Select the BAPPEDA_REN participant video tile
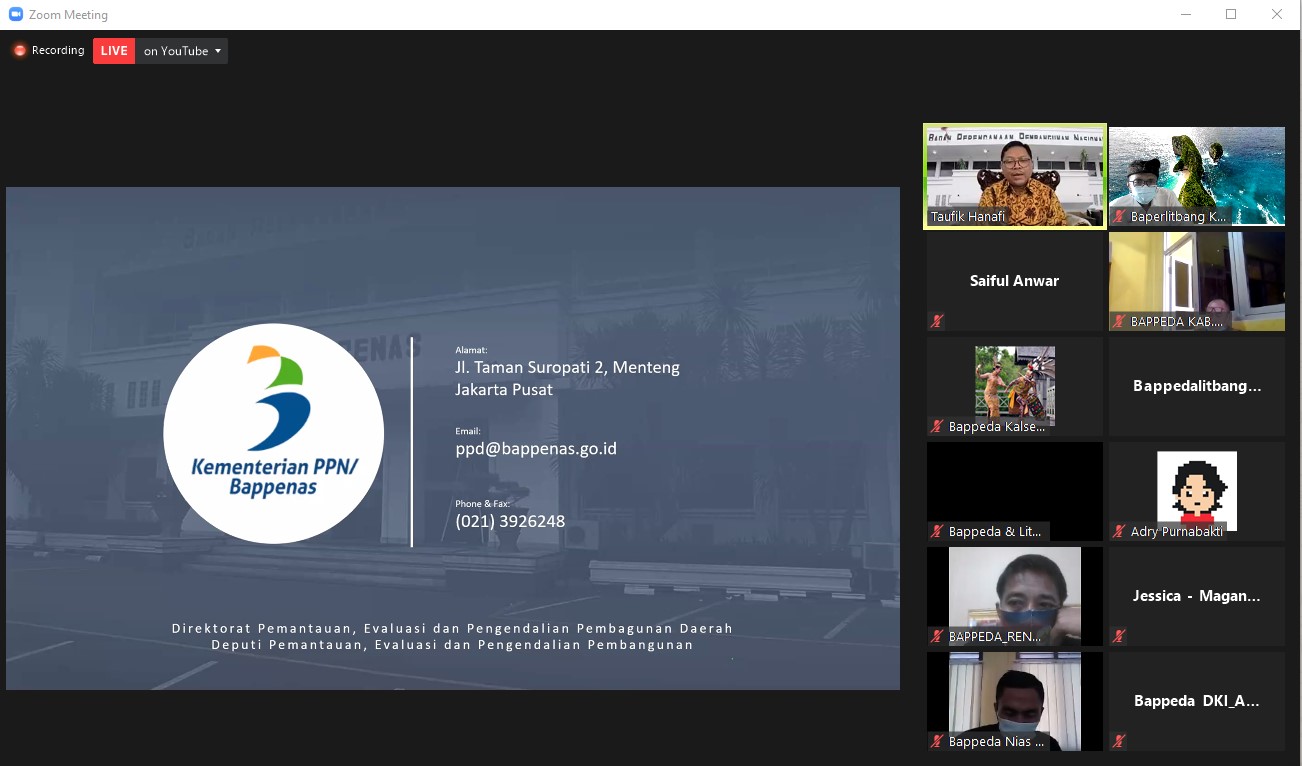The image size is (1302, 766). tap(1015, 596)
